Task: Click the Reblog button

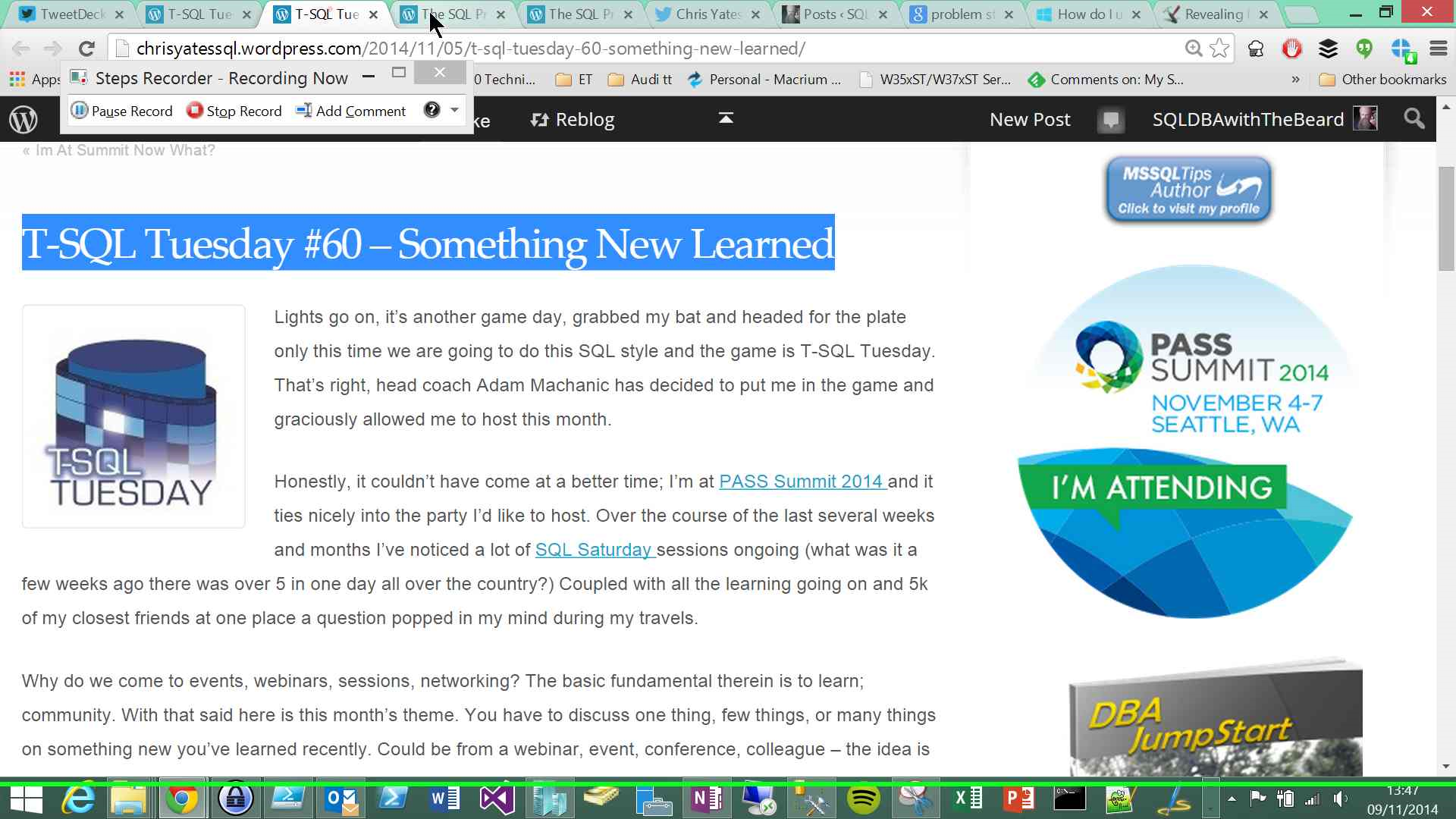Action: pyautogui.click(x=573, y=120)
